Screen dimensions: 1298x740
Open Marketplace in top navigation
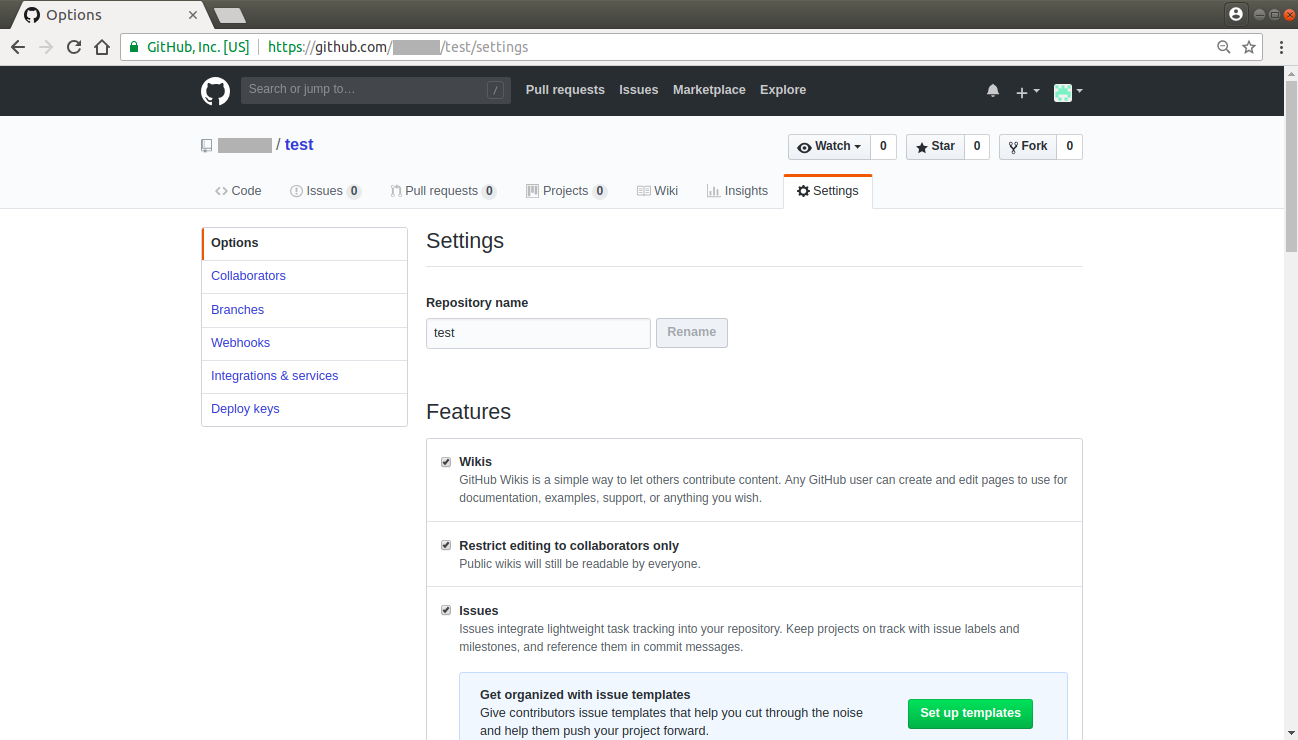tap(709, 90)
